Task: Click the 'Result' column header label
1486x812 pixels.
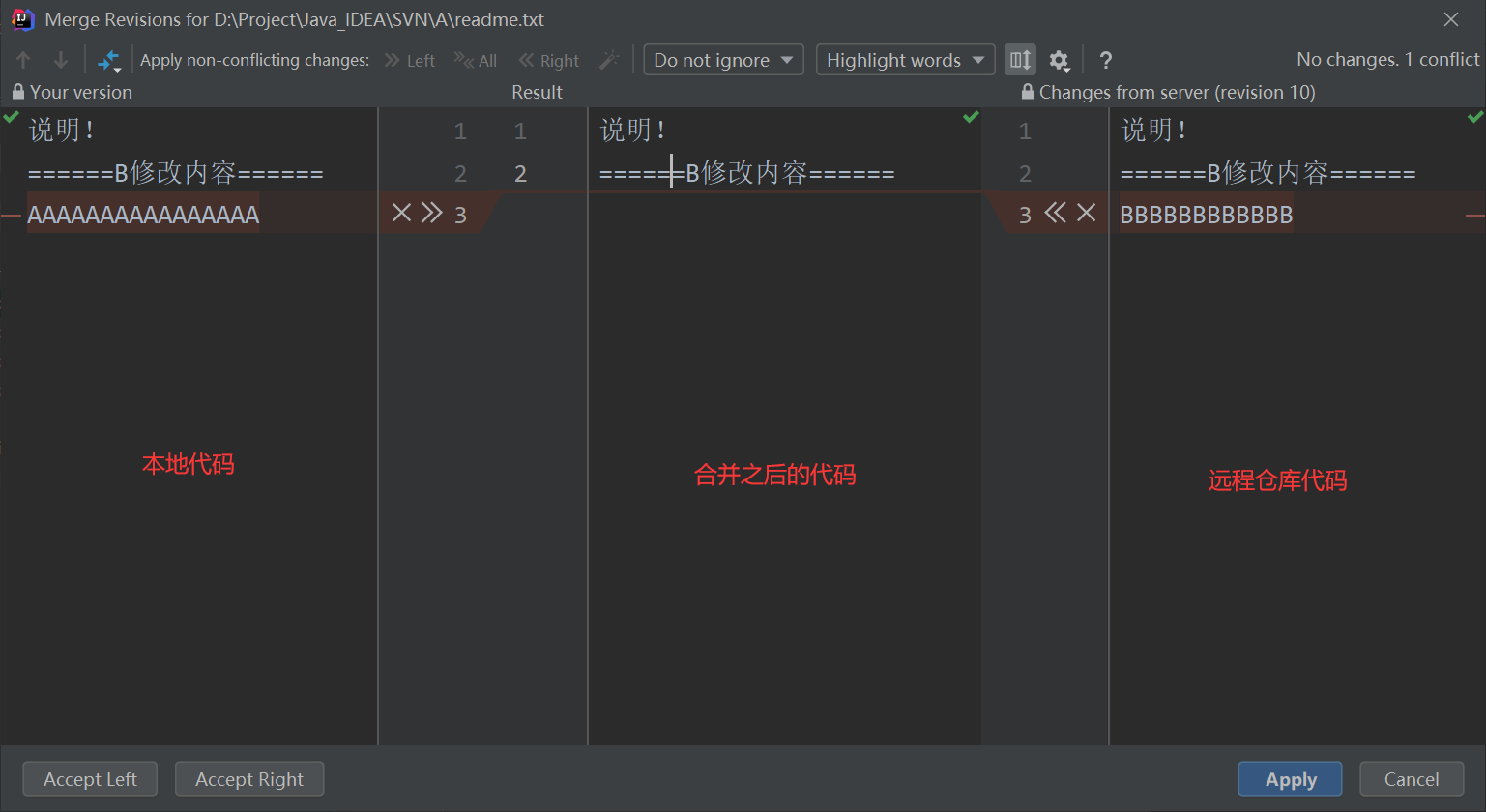Action: pos(537,92)
